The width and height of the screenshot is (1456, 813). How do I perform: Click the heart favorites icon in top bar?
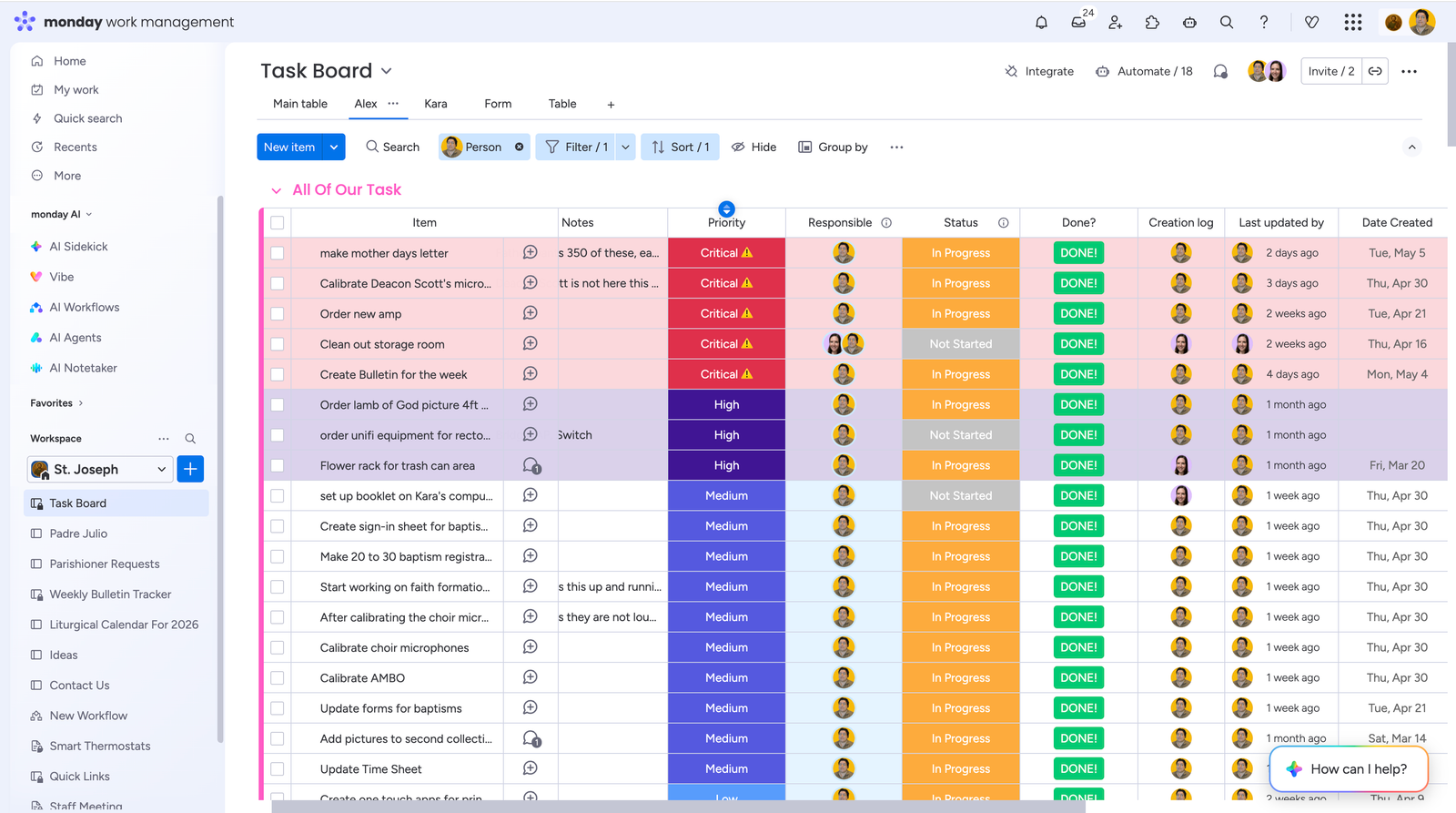point(1311,23)
